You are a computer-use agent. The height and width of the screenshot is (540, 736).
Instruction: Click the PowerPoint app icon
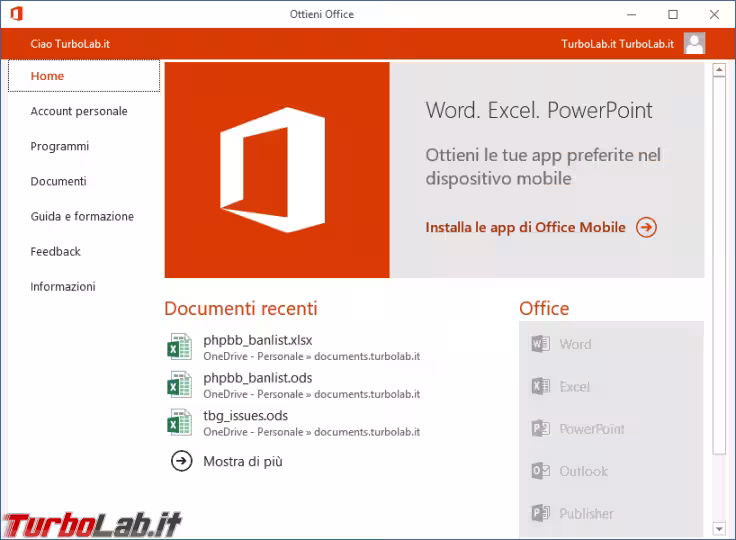pyautogui.click(x=540, y=429)
